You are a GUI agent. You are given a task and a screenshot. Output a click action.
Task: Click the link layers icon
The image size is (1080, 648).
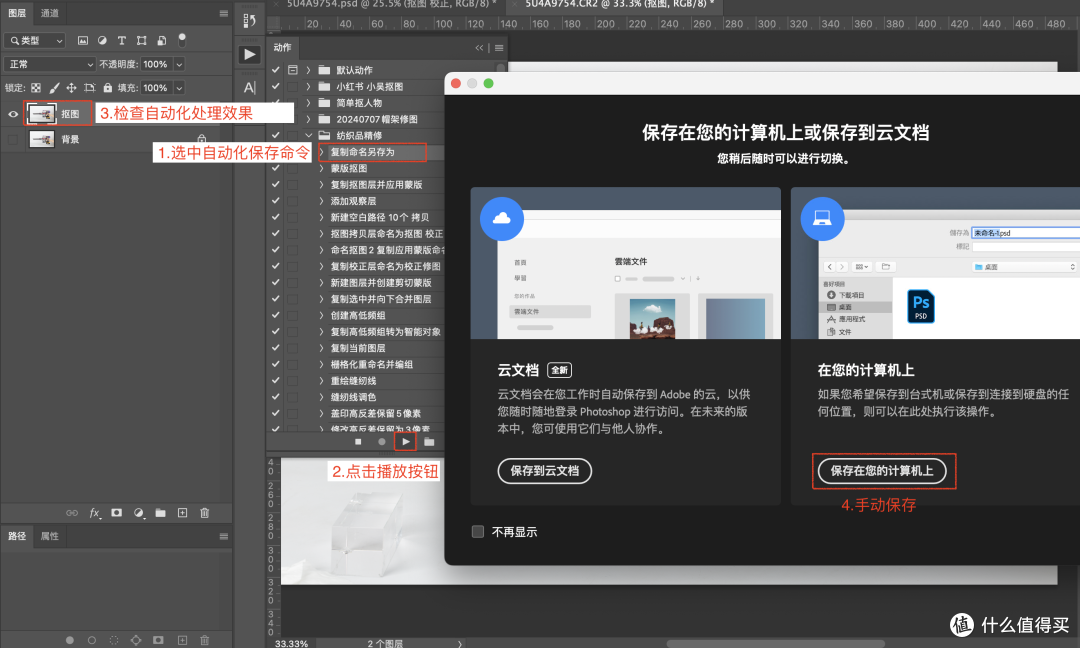pos(72,513)
